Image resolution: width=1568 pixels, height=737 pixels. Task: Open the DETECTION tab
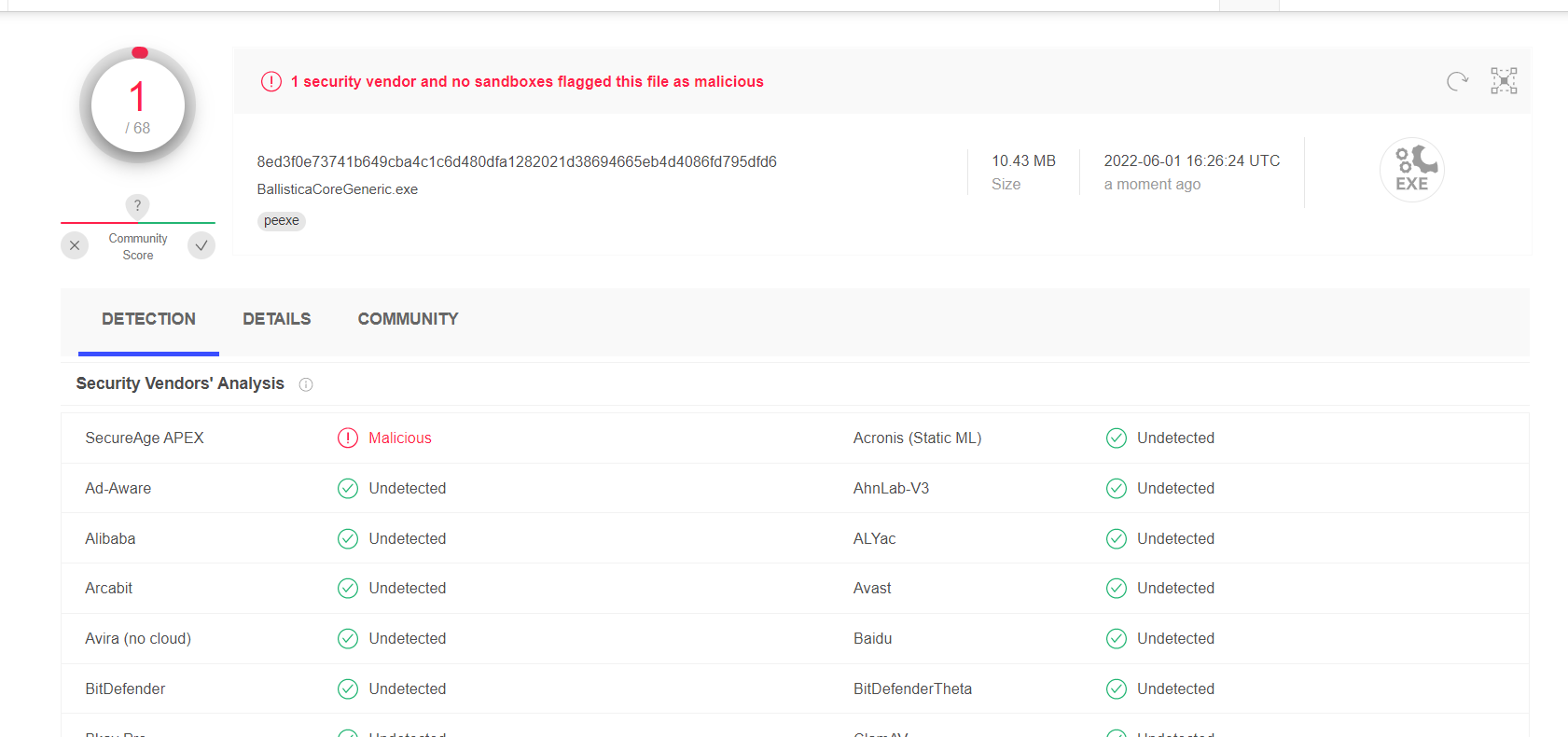point(148,319)
